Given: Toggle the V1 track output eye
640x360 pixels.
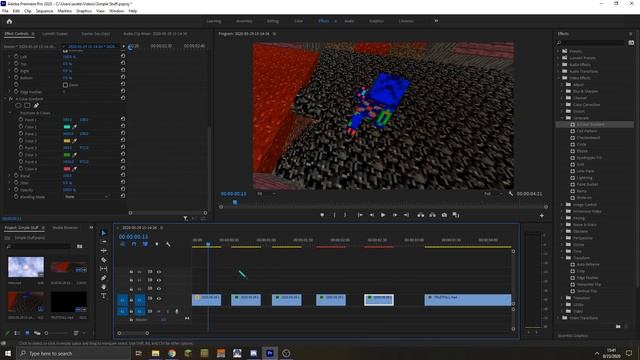Looking at the screenshot, I should (x=159, y=298).
